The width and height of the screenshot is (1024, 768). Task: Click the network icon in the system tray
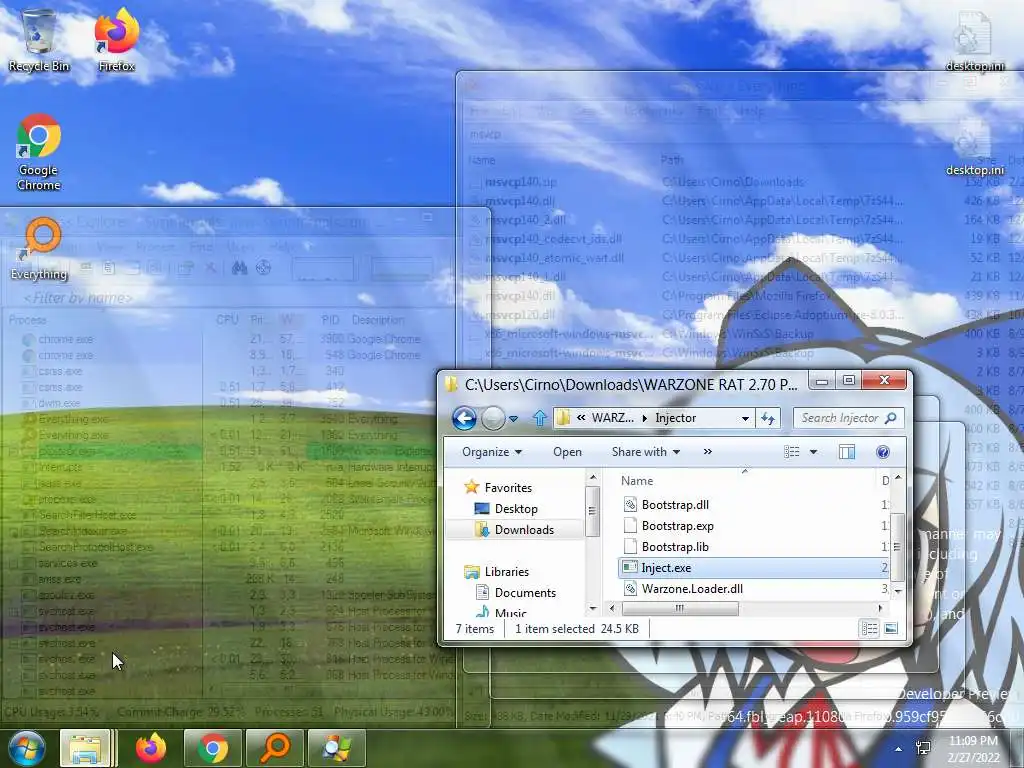coord(923,748)
